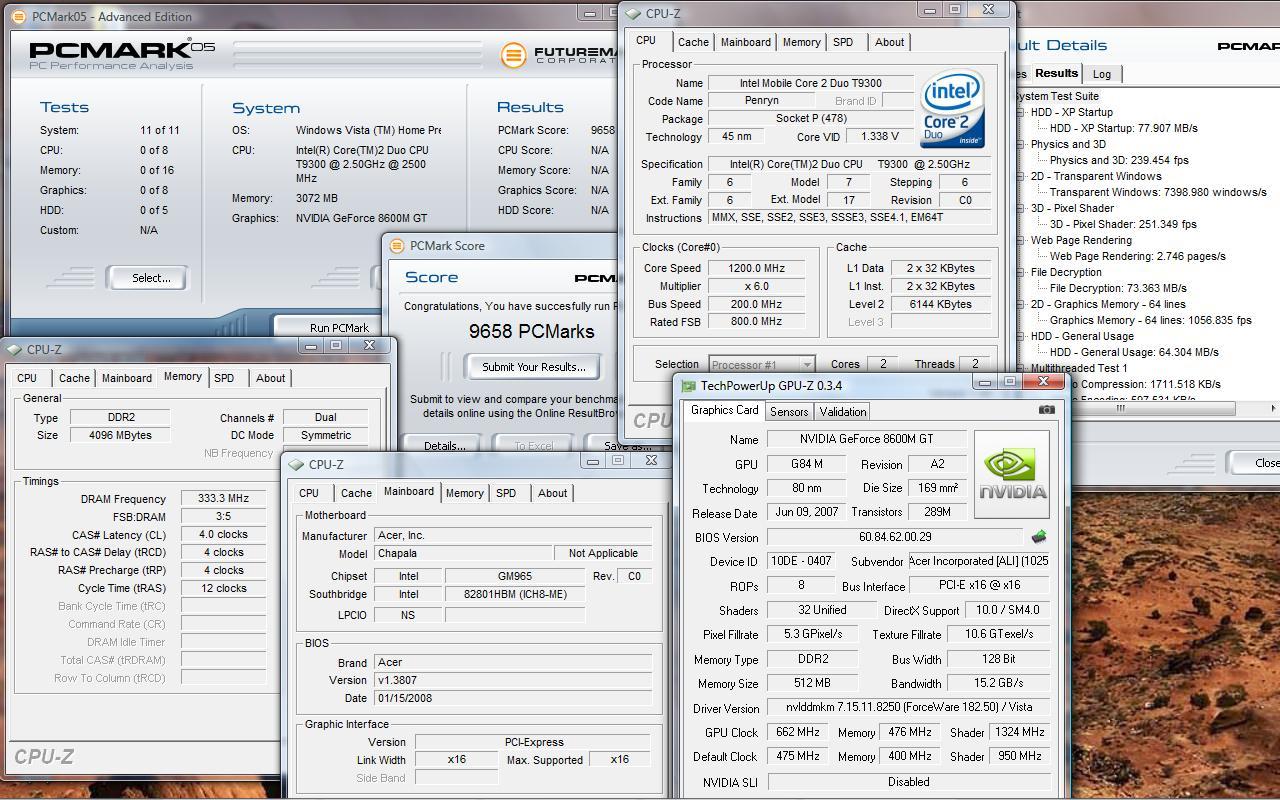Select Results tab in Result Details
Image resolution: width=1280 pixels, height=800 pixels.
[1055, 73]
